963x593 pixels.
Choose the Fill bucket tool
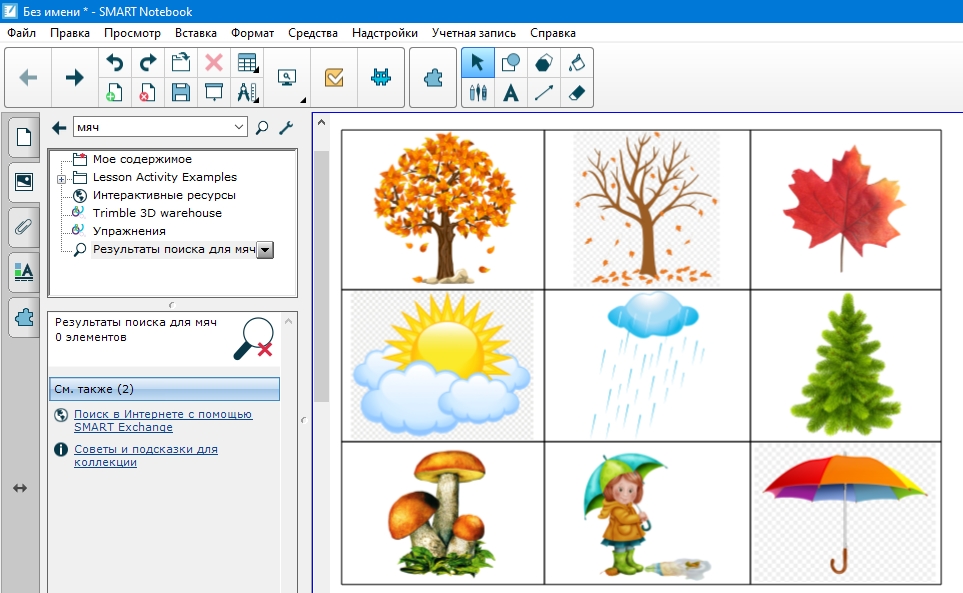coord(575,63)
